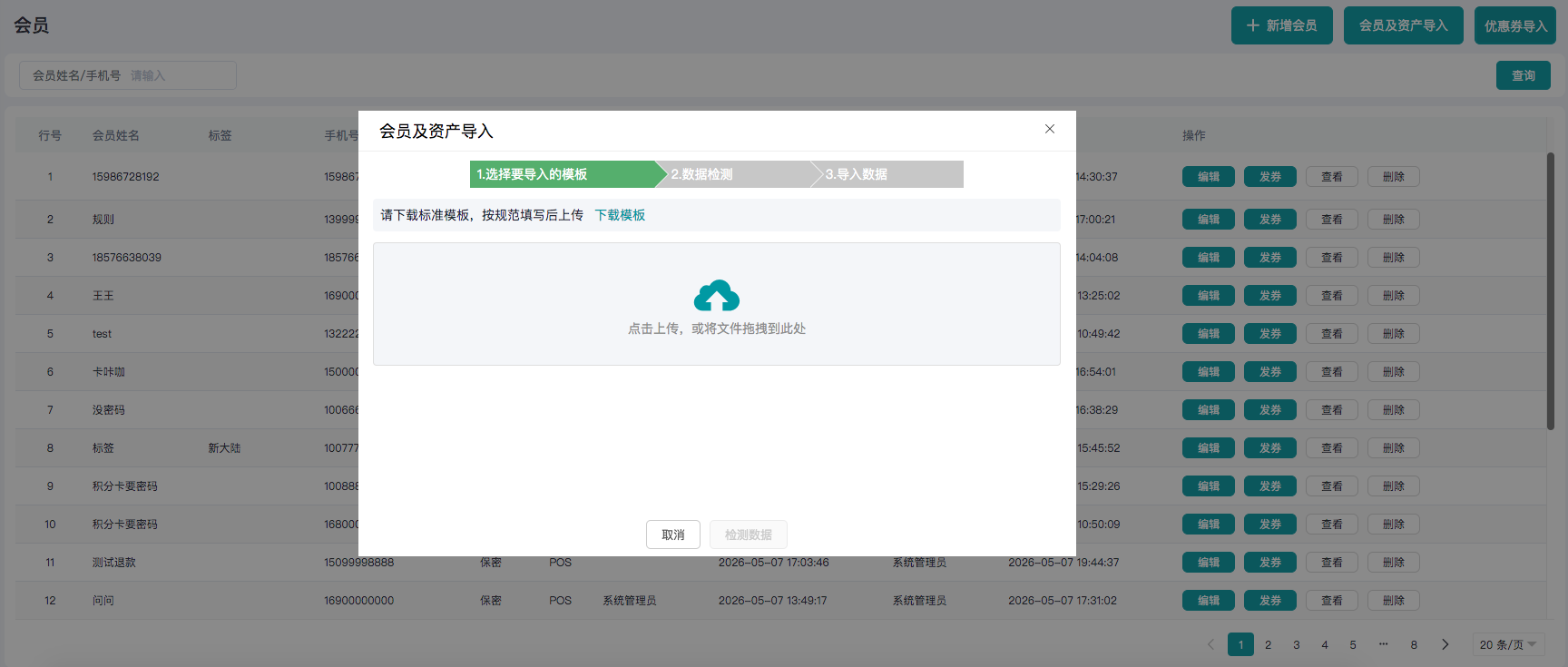This screenshot has width=1568, height=667.
Task: Click 删除 for member 王王
Action: [1394, 296]
